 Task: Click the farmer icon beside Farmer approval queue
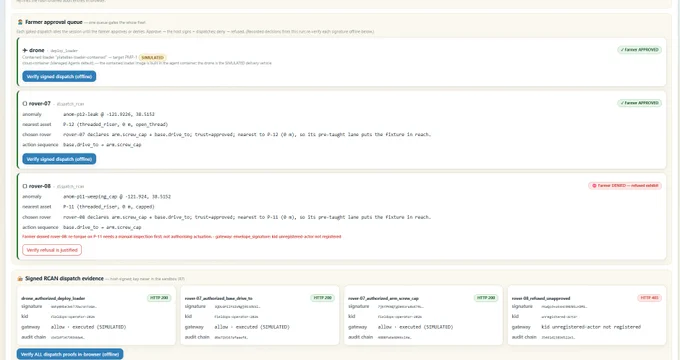20,22
